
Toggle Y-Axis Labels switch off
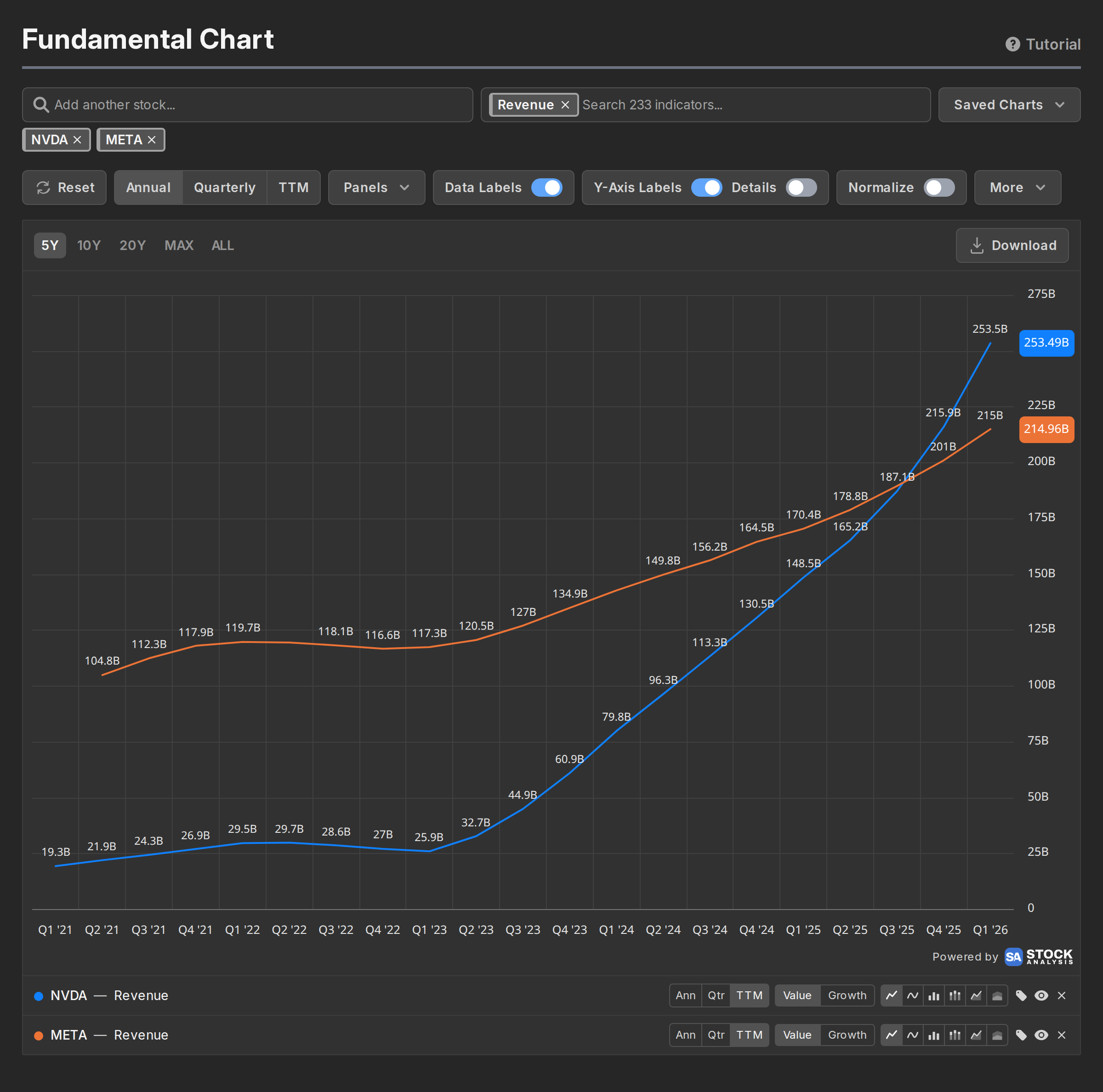tap(706, 188)
